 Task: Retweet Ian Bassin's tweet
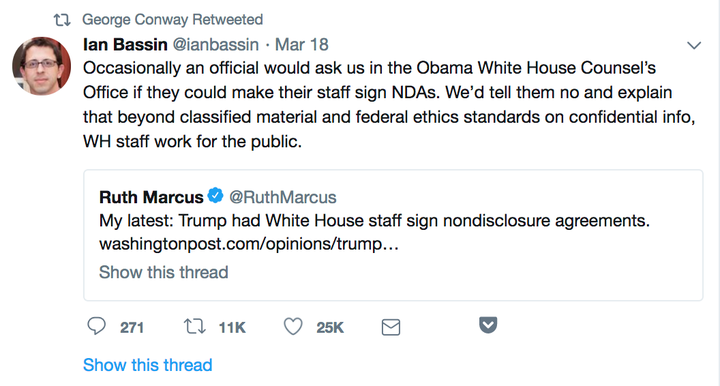point(195,327)
